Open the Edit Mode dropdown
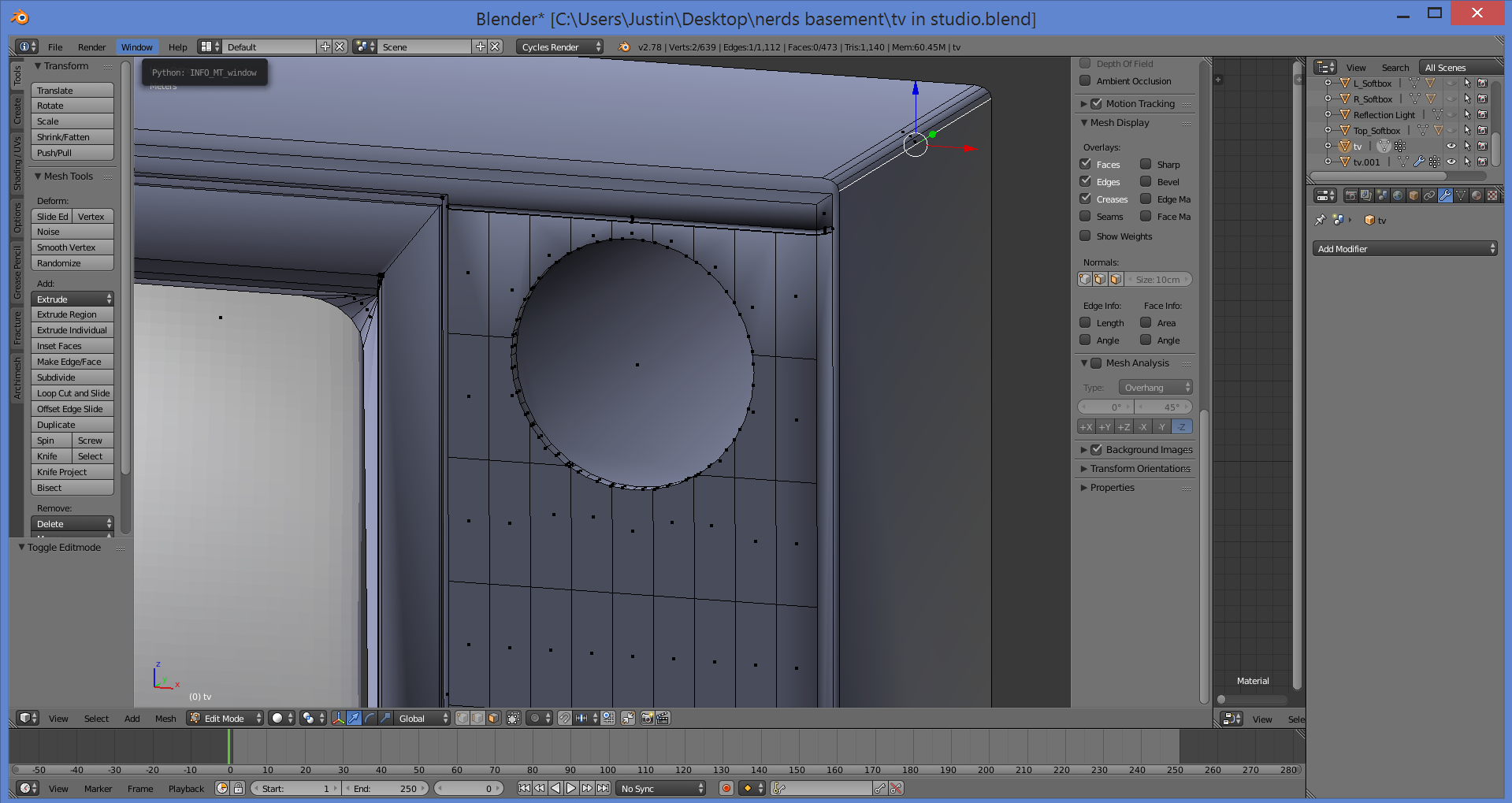The width and height of the screenshot is (1512, 803). (225, 718)
